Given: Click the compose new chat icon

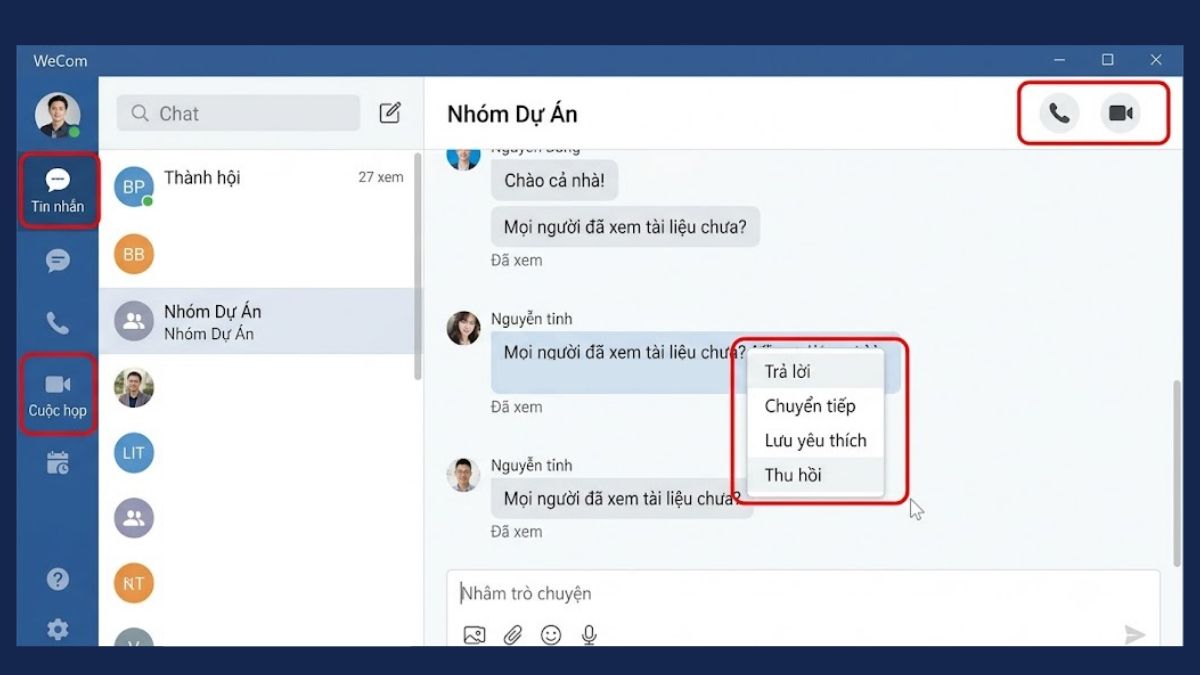Looking at the screenshot, I should (390, 113).
